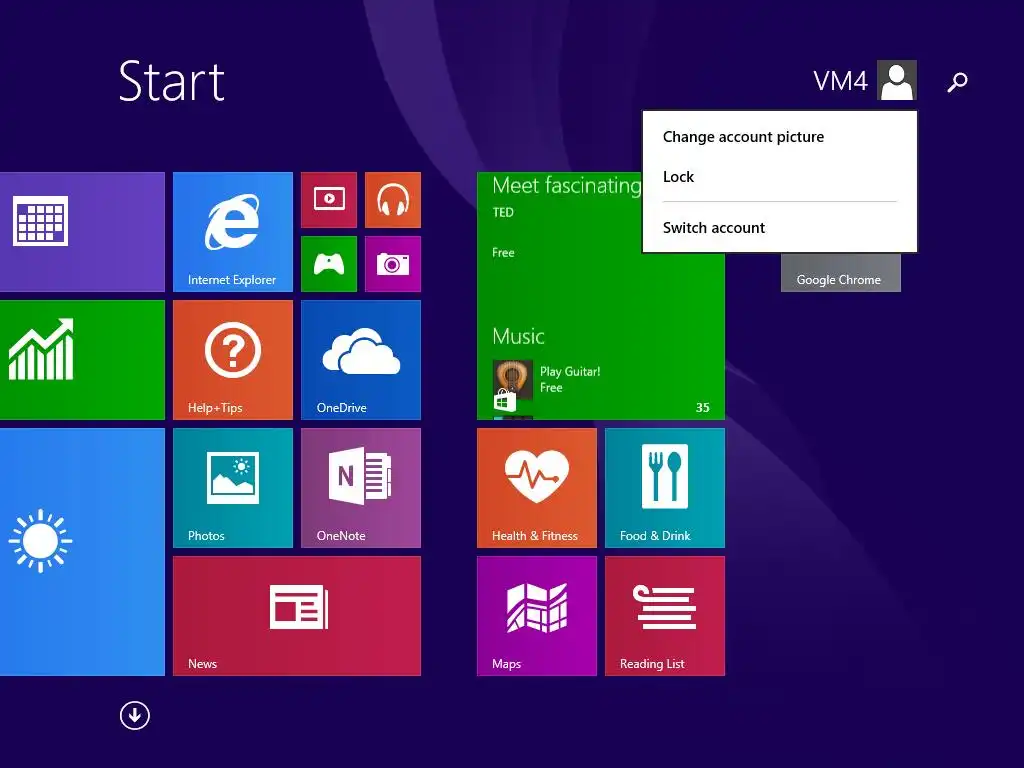Open the OneDrive tile
This screenshot has height=768, width=1024.
pyautogui.click(x=360, y=360)
